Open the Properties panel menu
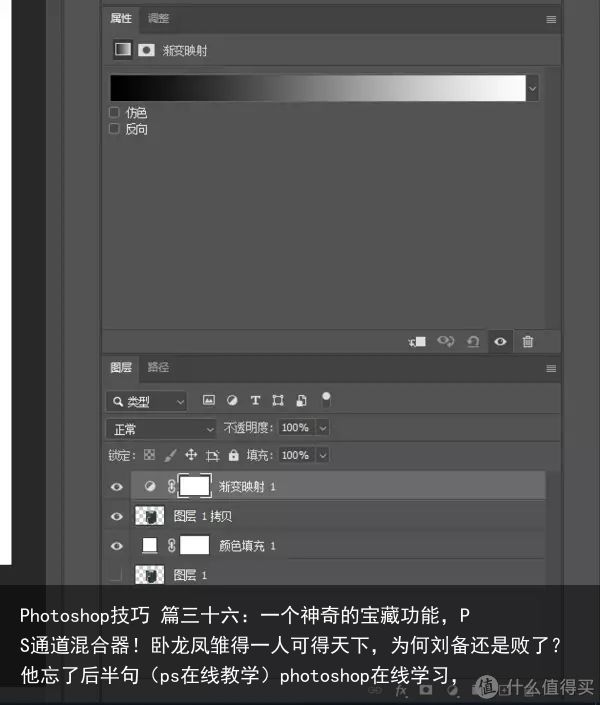The image size is (600, 705). [x=551, y=19]
